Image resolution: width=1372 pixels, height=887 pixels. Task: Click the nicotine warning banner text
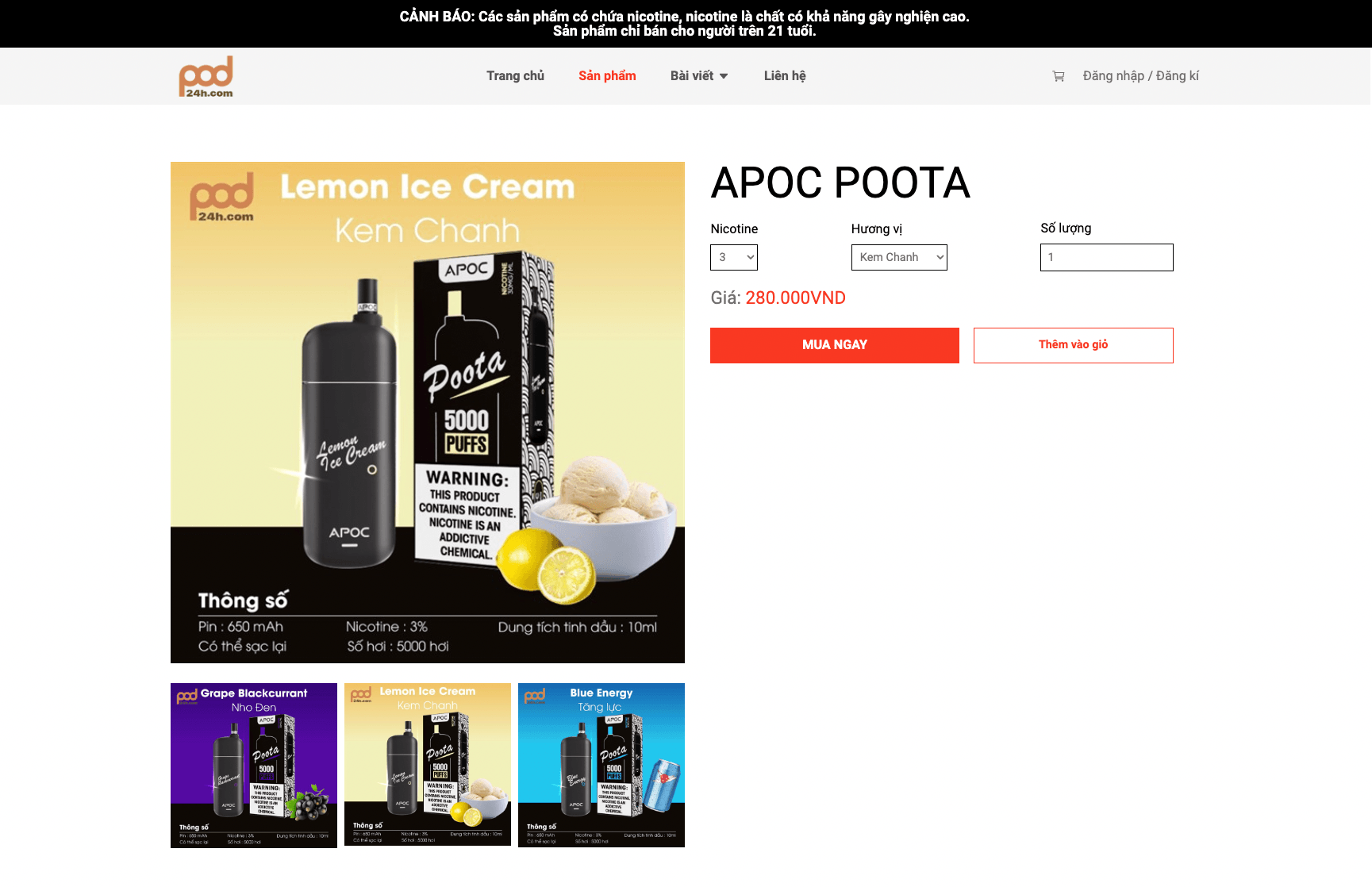[685, 24]
